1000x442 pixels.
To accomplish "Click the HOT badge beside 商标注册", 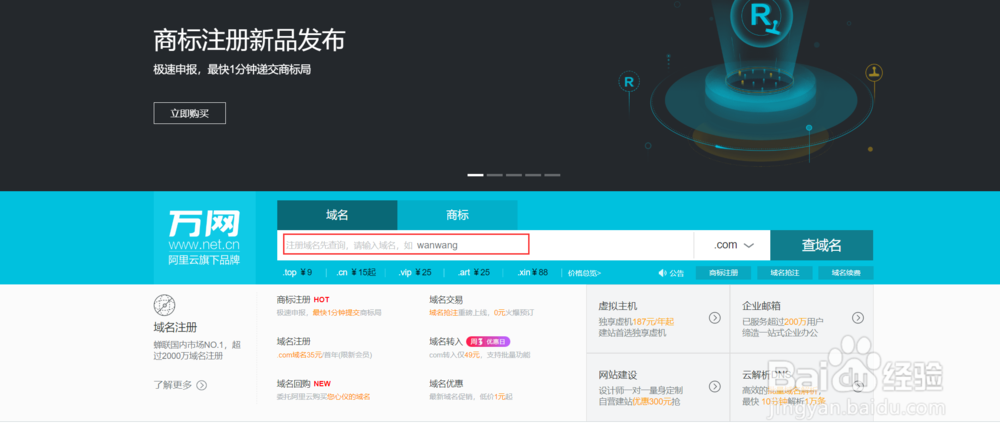I will click(x=321, y=299).
